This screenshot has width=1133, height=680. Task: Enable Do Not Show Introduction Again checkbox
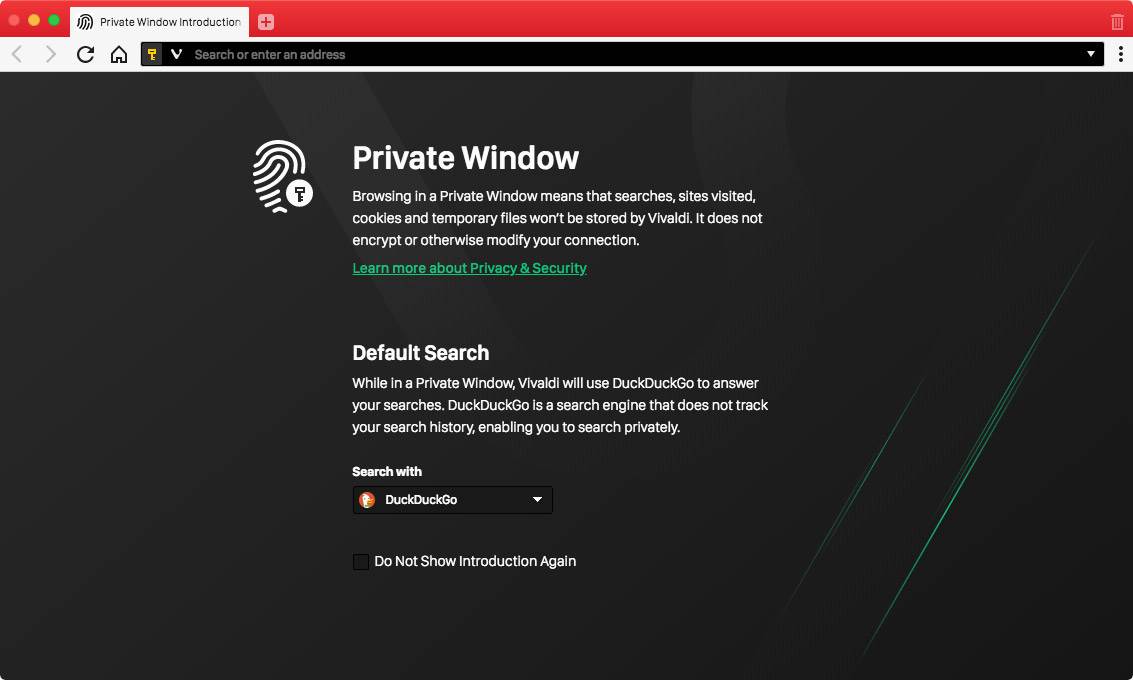click(361, 562)
